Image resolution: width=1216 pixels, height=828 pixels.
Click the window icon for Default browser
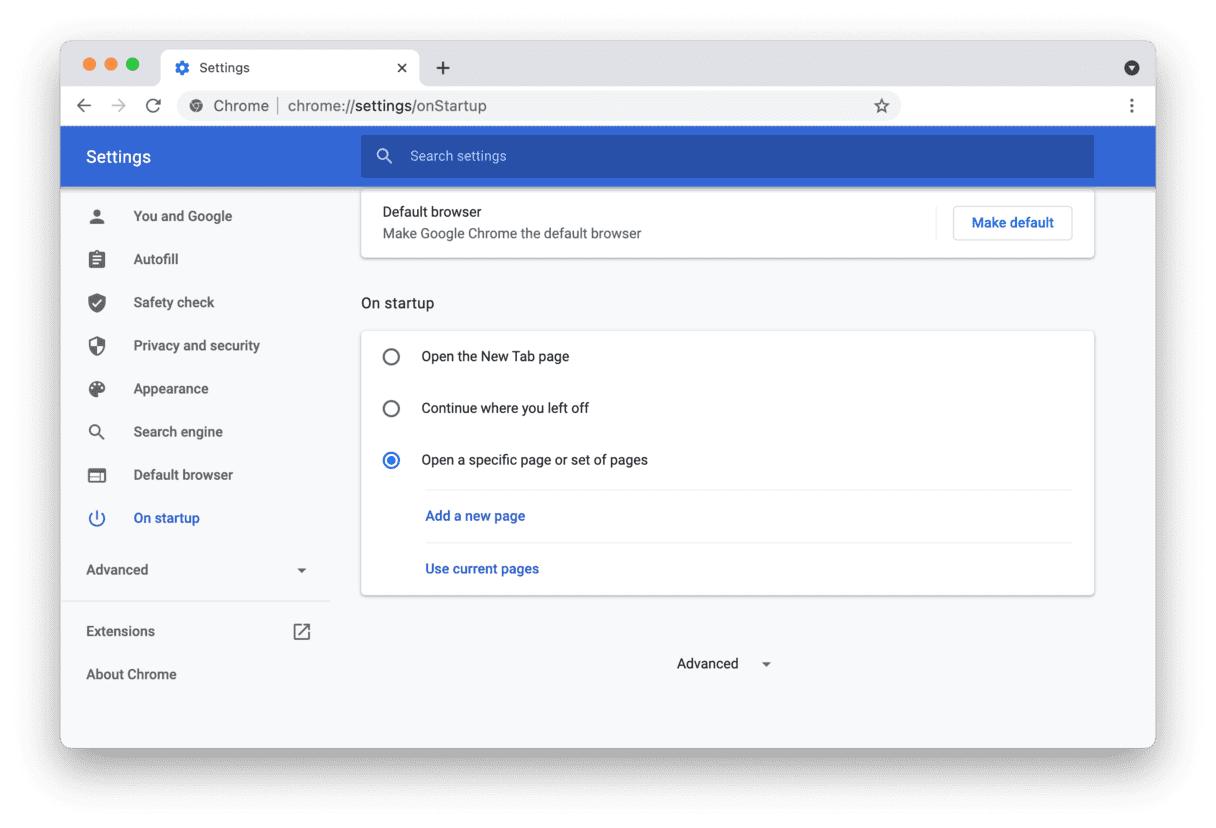click(x=97, y=475)
